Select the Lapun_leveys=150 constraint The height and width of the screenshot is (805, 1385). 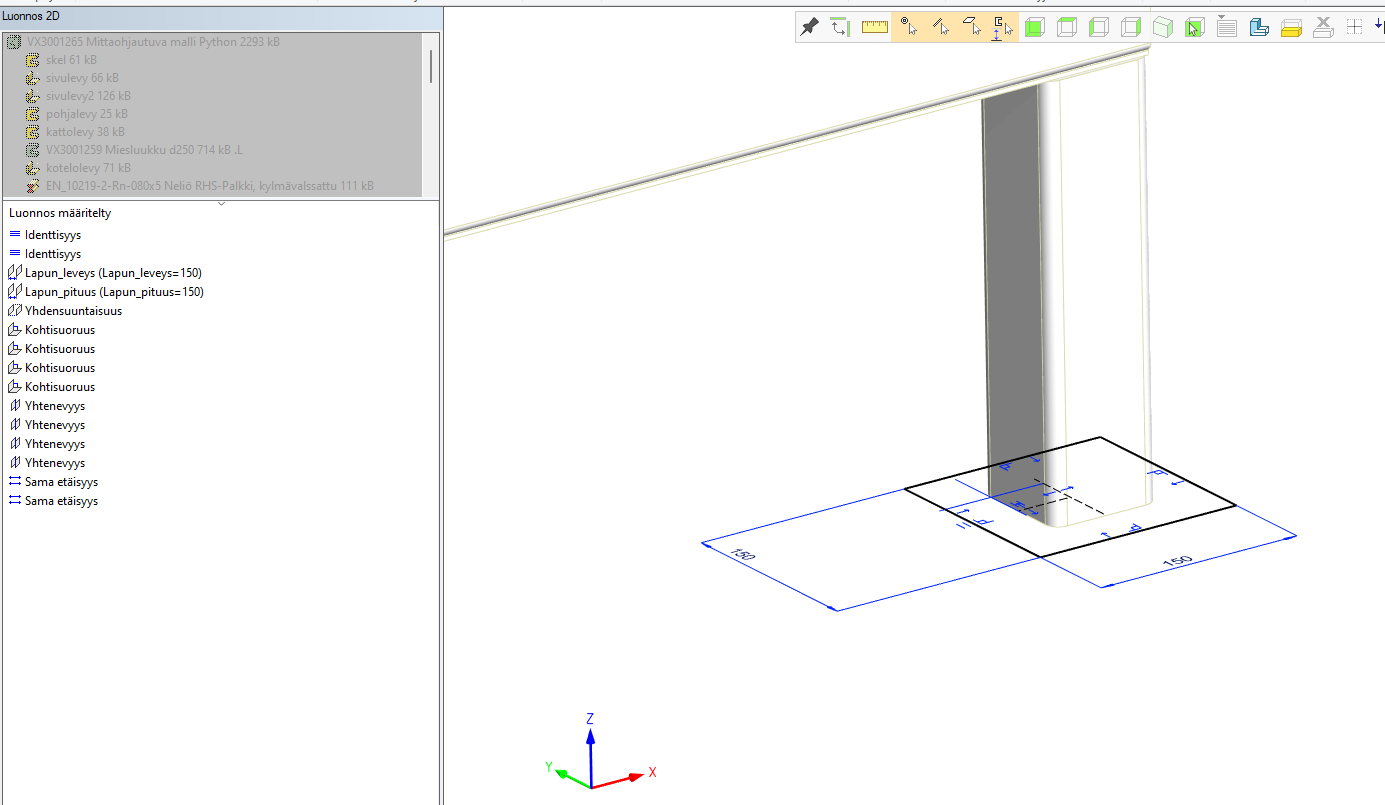113,273
